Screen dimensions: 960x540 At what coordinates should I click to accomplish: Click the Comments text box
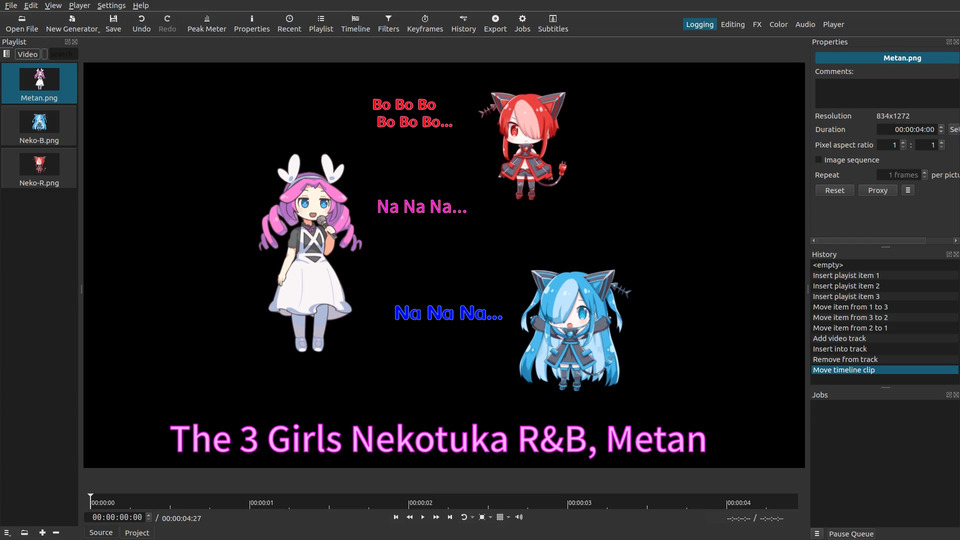887,94
